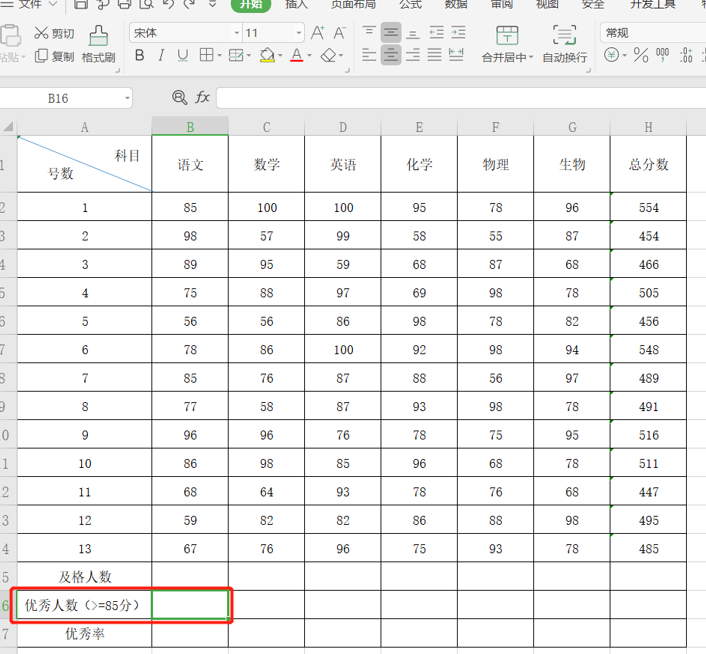706x654 pixels.
Task: Click the Copy (复制) button
Action: point(54,56)
